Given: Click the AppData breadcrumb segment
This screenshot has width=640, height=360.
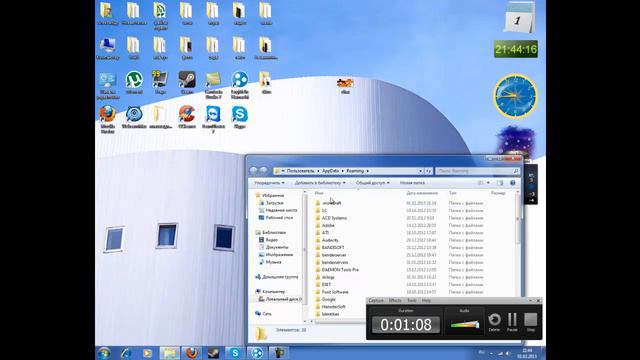Looking at the screenshot, I should click(330, 171).
